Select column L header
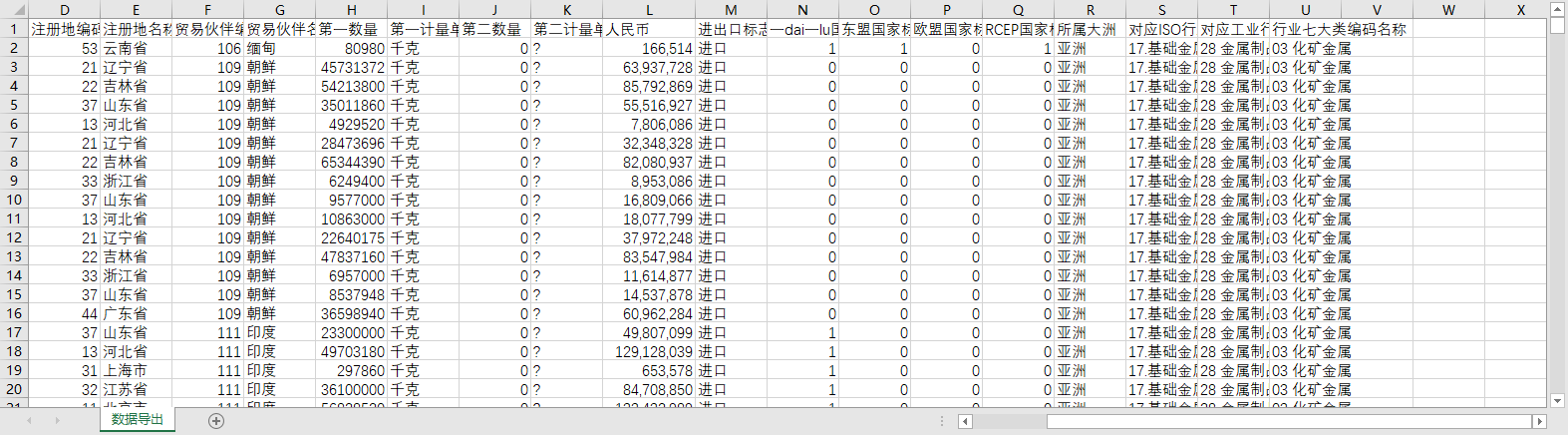1568x435 pixels. pyautogui.click(x=649, y=10)
